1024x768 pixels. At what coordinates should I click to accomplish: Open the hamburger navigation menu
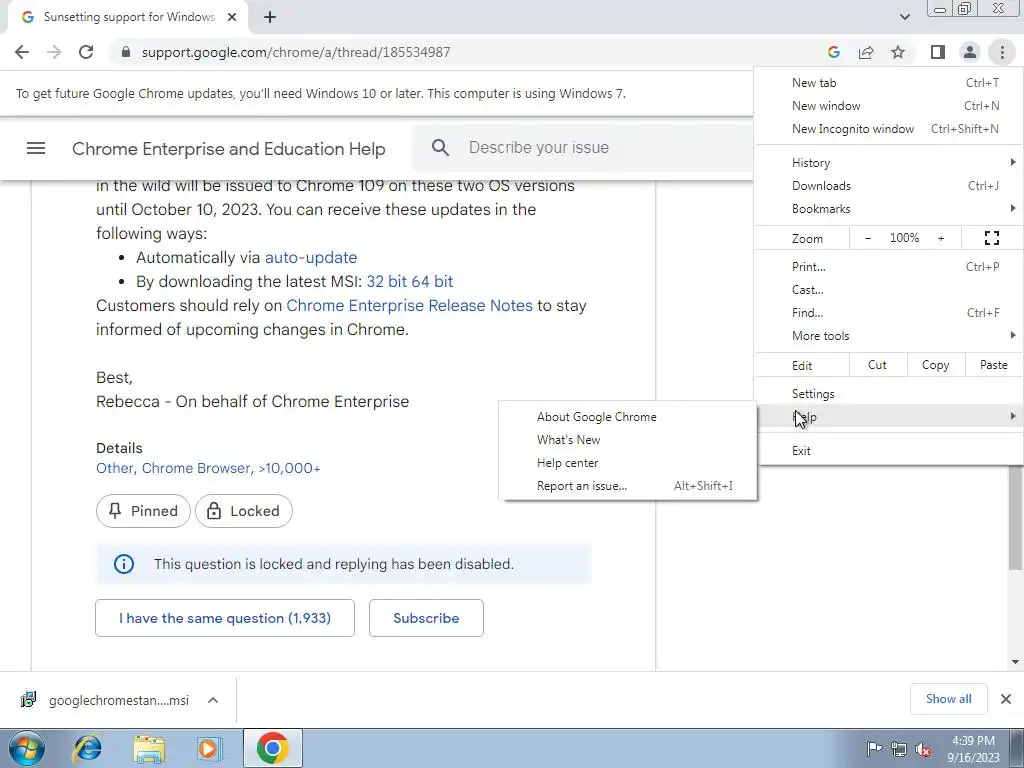[36, 148]
